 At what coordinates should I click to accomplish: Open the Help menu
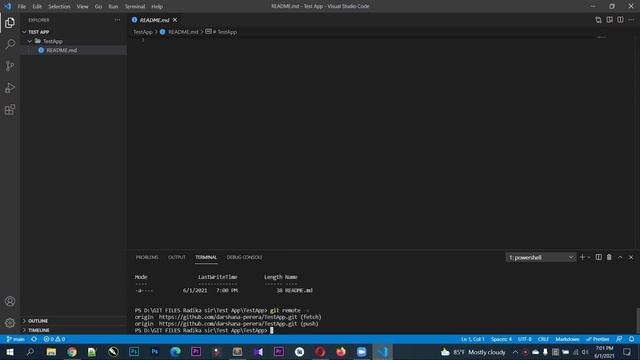point(157,7)
